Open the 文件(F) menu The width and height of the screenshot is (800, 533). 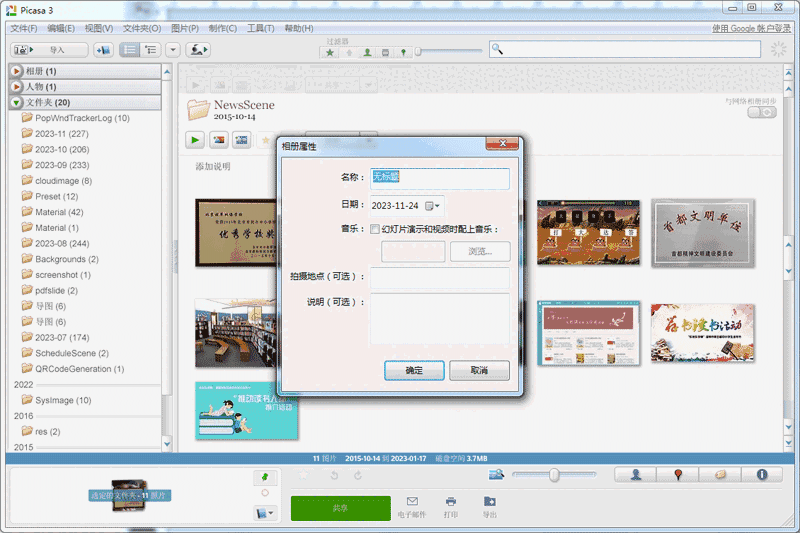coord(24,28)
